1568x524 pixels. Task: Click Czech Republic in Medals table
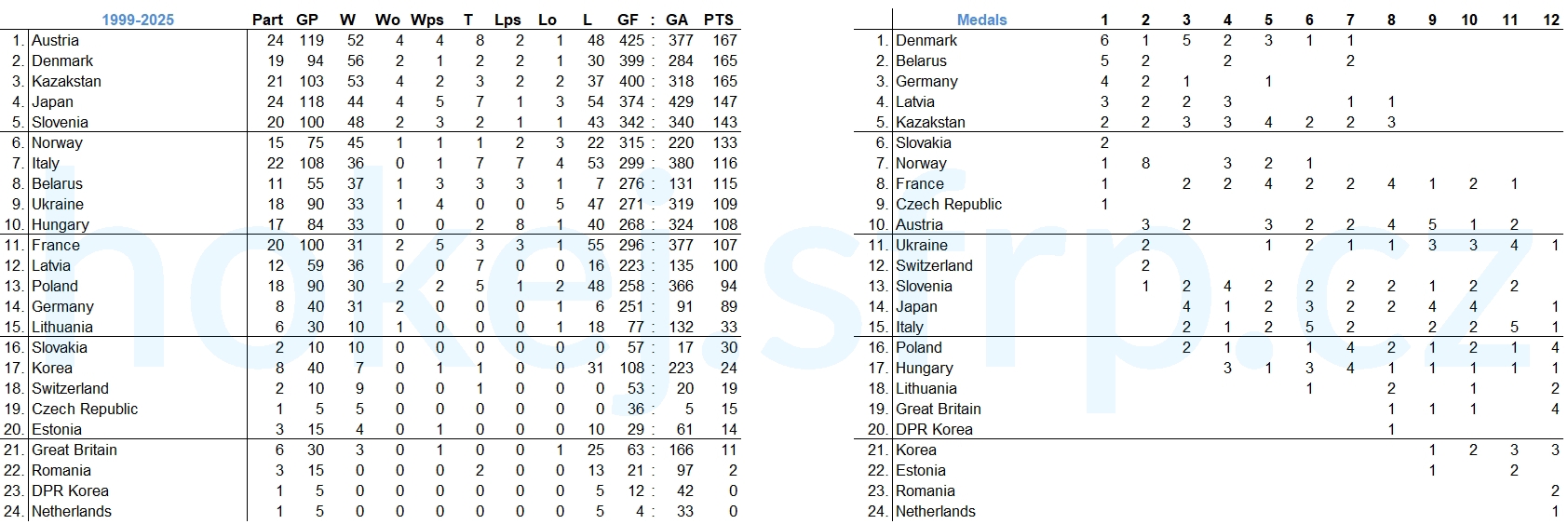(949, 204)
